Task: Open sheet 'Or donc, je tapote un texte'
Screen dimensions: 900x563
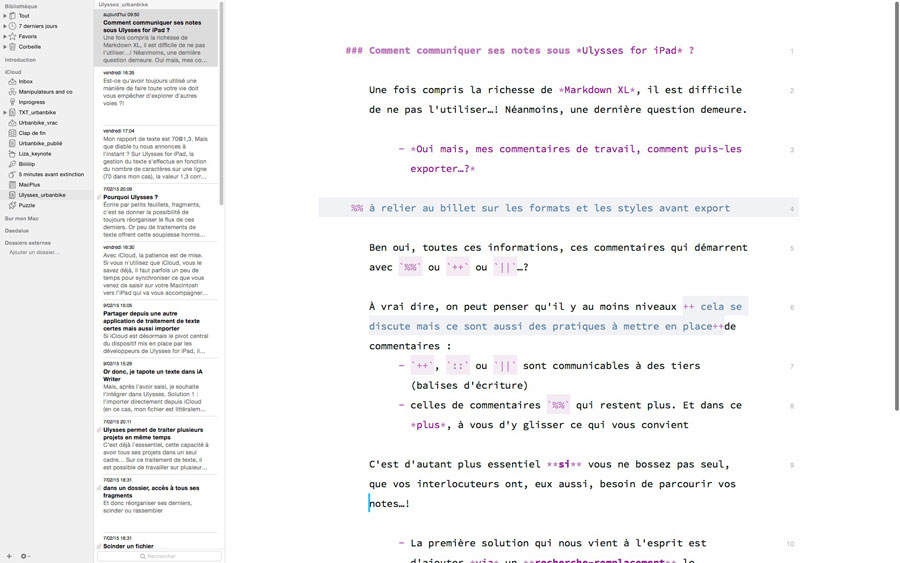Action: (156, 387)
